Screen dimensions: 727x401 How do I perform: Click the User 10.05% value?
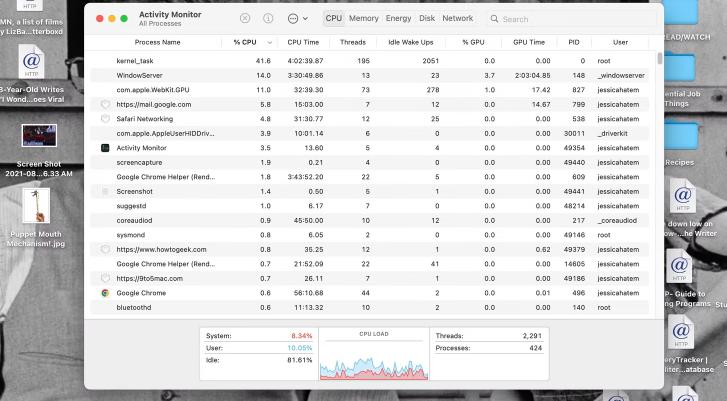[300, 348]
